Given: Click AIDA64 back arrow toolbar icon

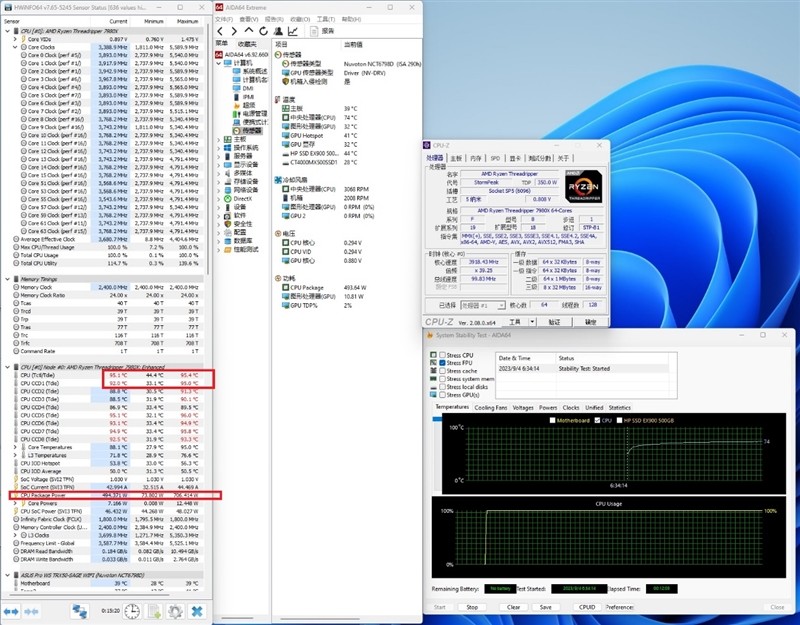Looking at the screenshot, I should (220, 31).
